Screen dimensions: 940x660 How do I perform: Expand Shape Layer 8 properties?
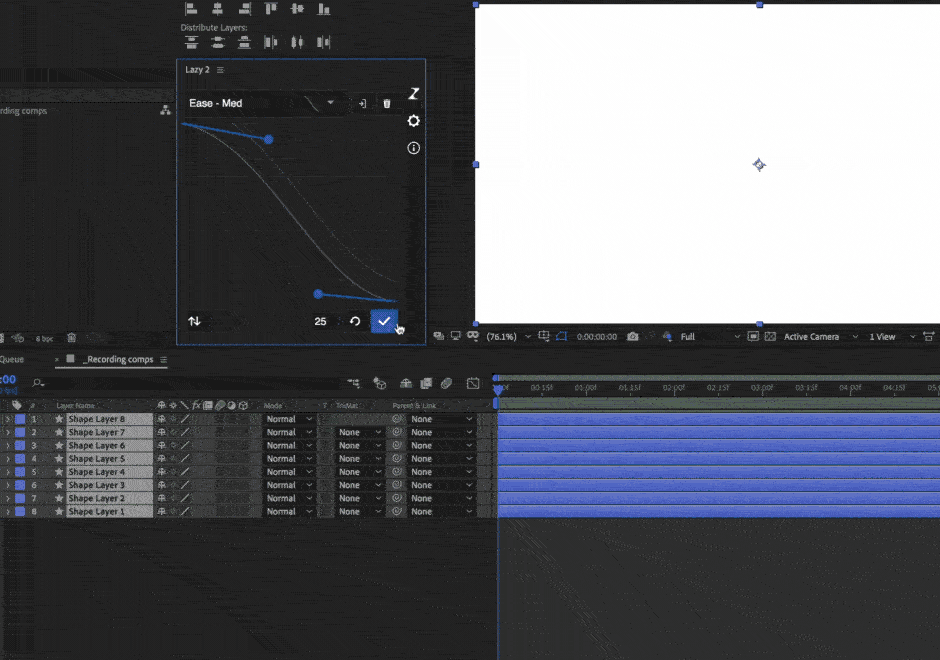pos(8,419)
